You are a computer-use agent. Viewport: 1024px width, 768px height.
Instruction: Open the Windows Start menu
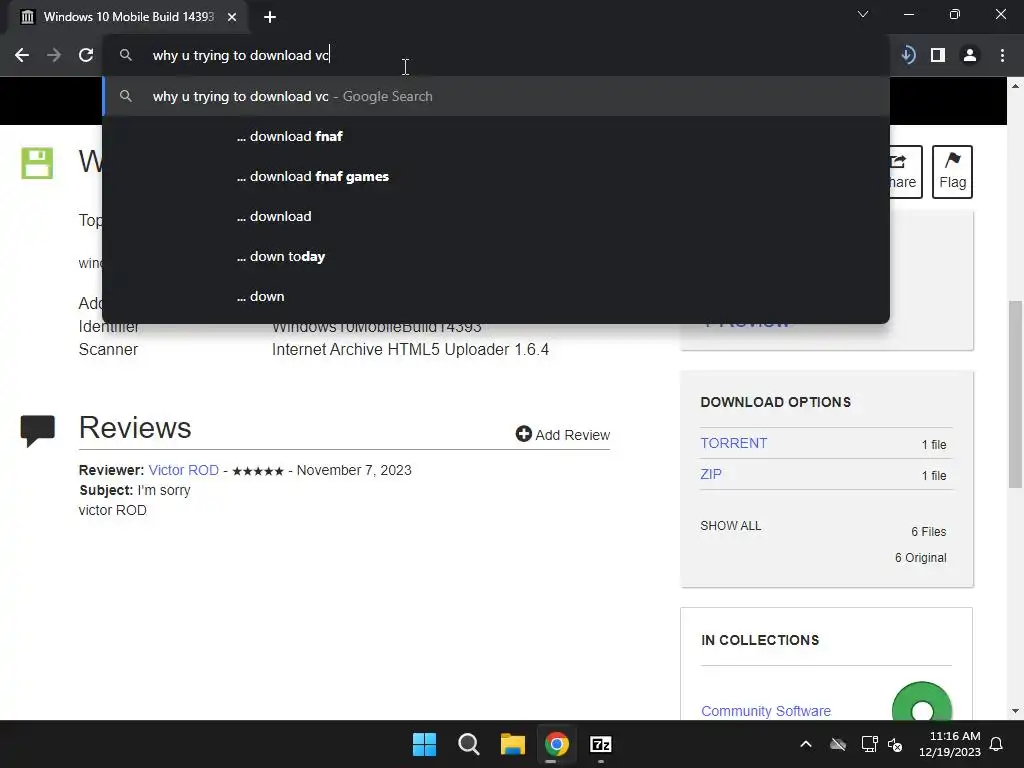coord(424,744)
